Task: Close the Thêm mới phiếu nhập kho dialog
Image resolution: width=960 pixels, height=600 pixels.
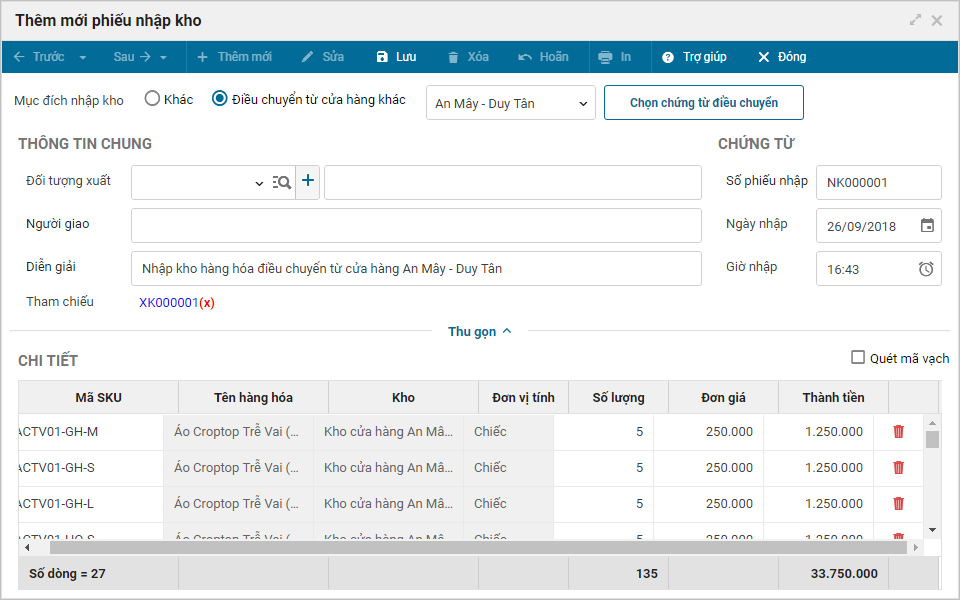Action: (x=937, y=20)
